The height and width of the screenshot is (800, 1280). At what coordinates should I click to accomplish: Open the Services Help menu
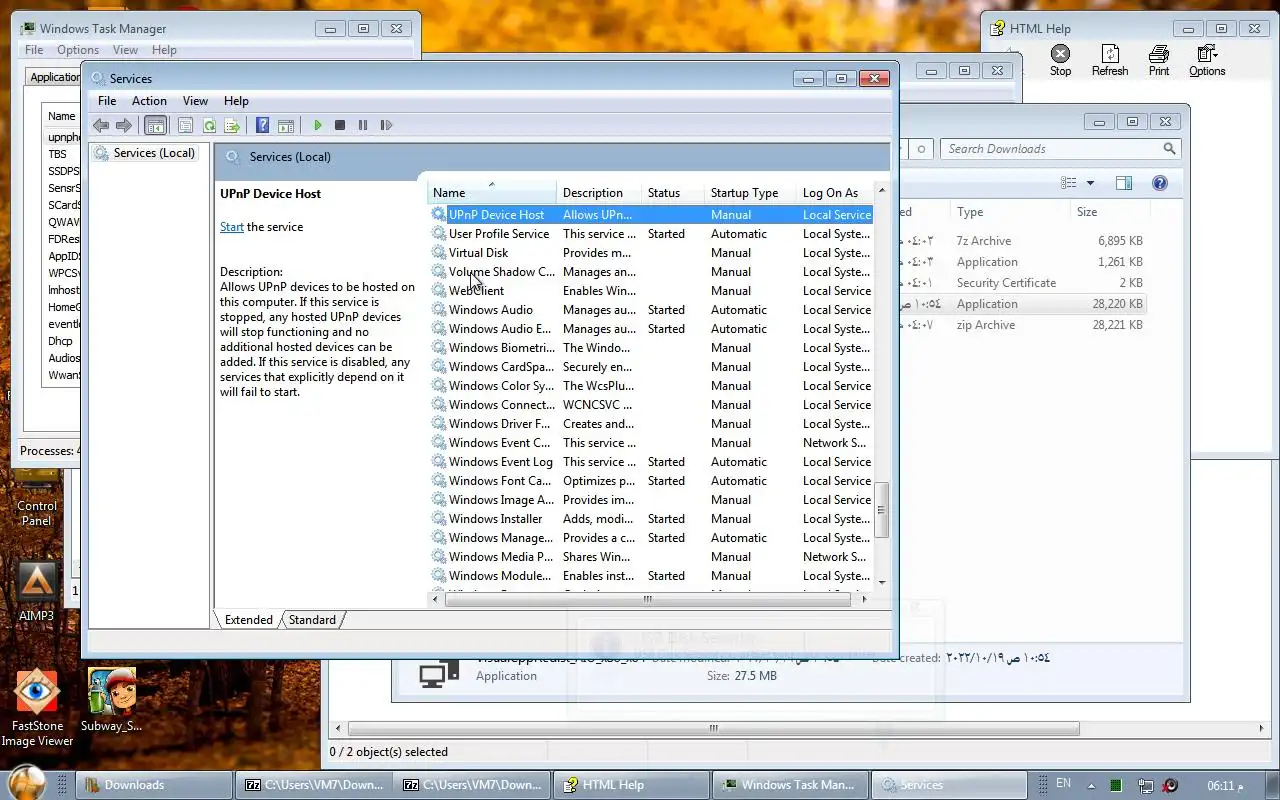click(x=236, y=101)
